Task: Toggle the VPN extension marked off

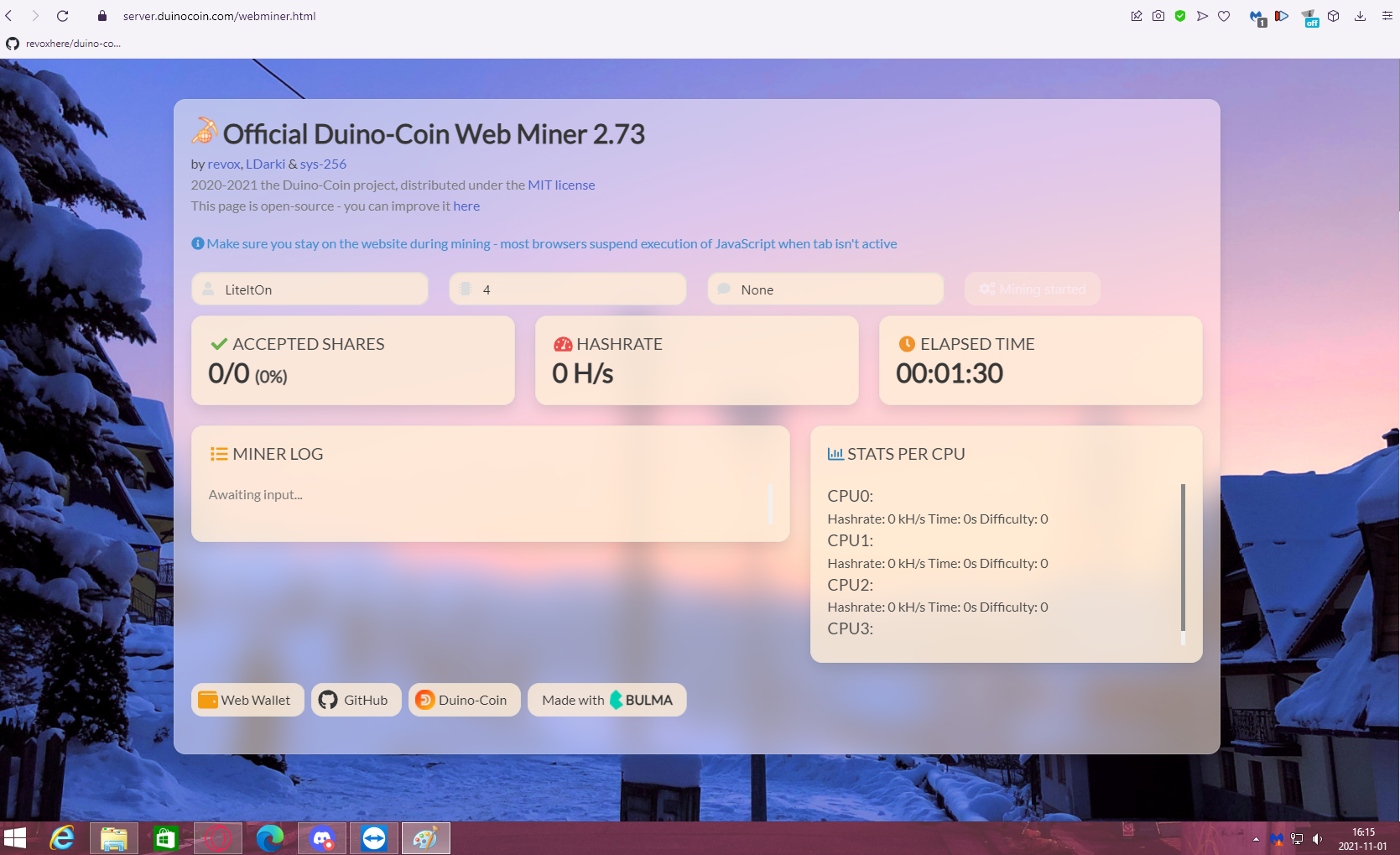Action: click(x=1309, y=15)
